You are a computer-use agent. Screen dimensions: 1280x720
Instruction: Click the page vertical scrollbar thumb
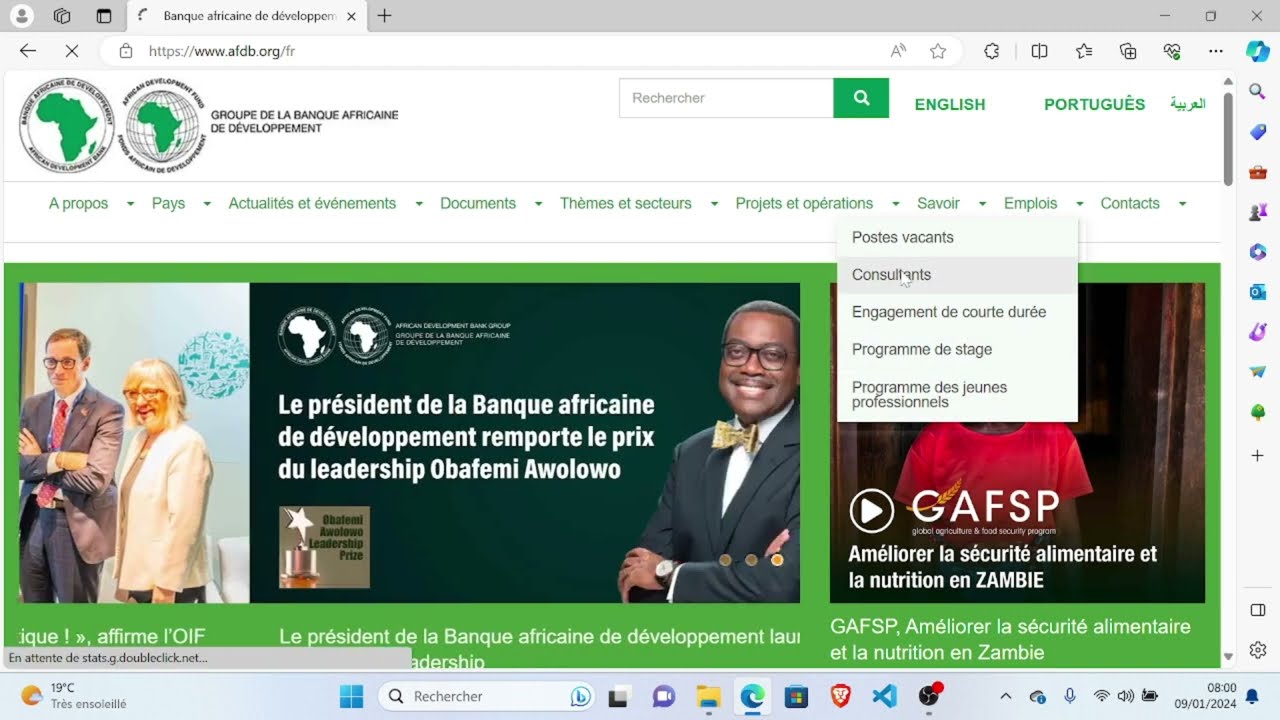click(x=1228, y=137)
